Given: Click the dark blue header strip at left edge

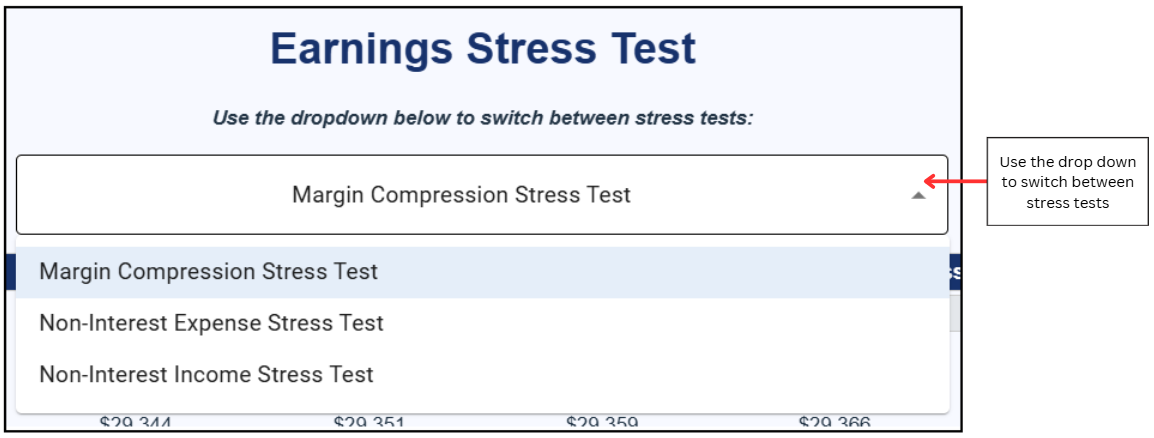Looking at the screenshot, I should [11, 272].
